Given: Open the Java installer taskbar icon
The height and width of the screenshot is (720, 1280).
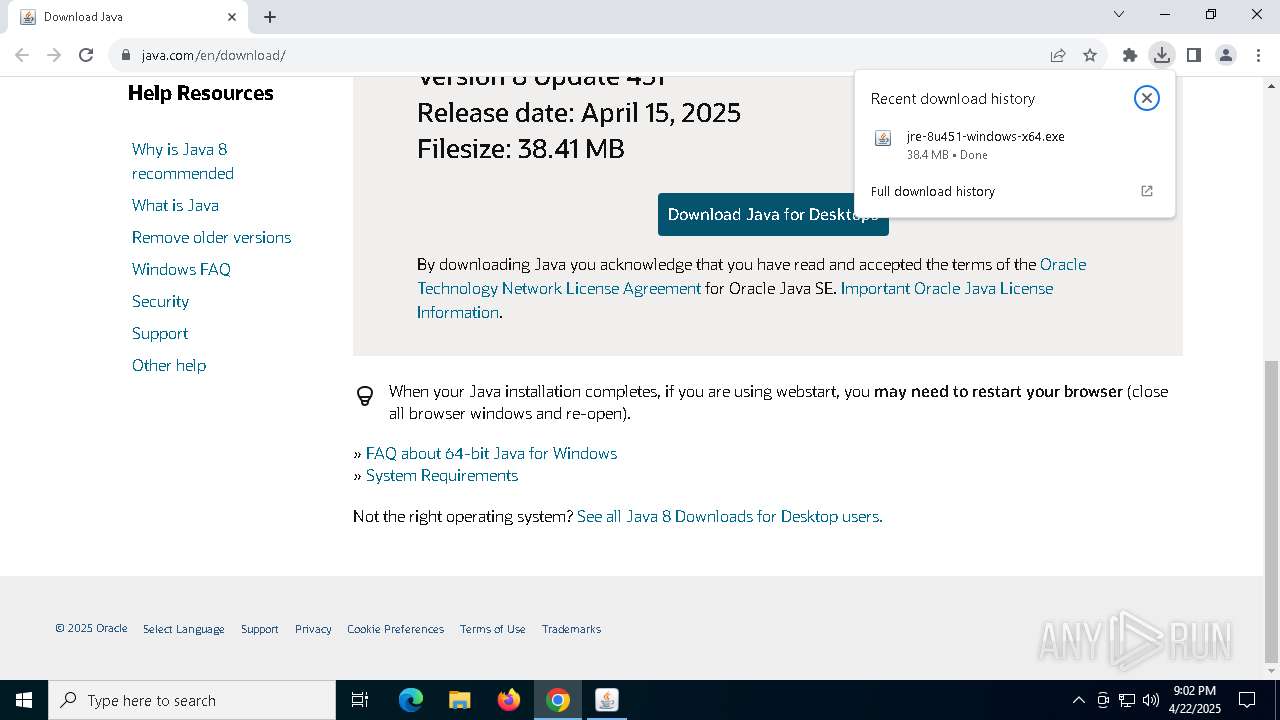Looking at the screenshot, I should 606,700.
